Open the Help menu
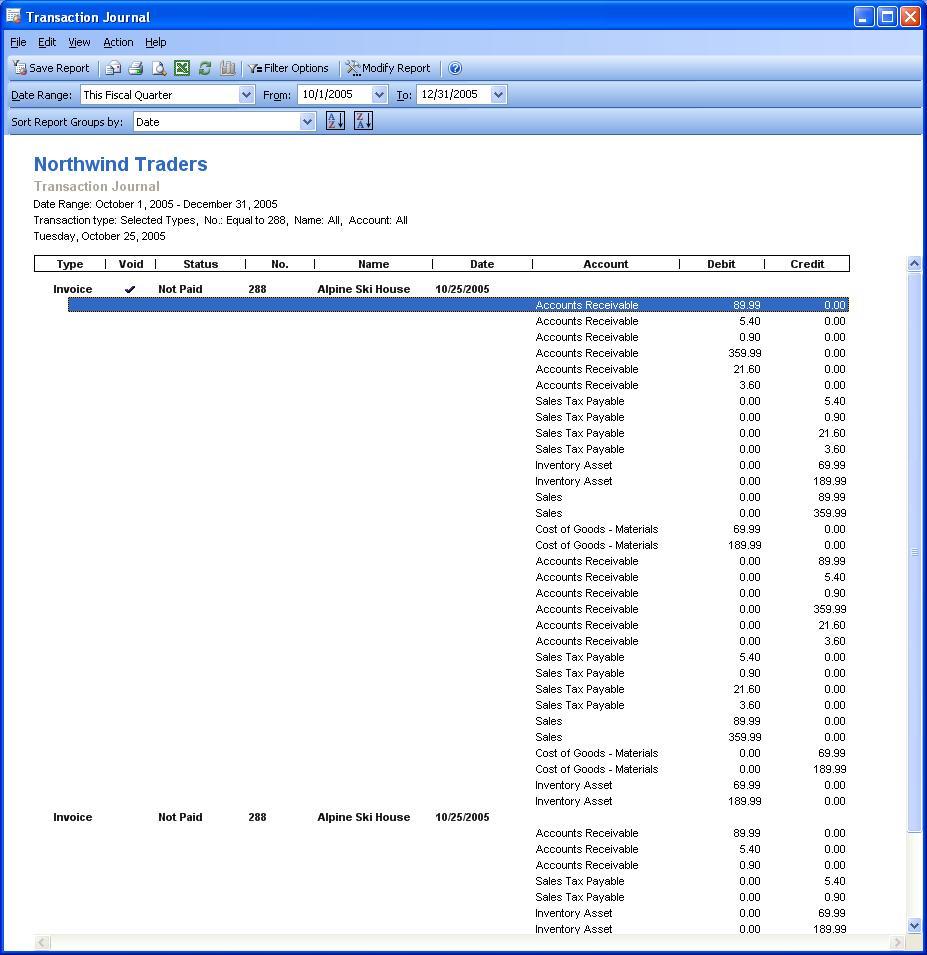Image resolution: width=927 pixels, height=955 pixels. click(x=155, y=42)
